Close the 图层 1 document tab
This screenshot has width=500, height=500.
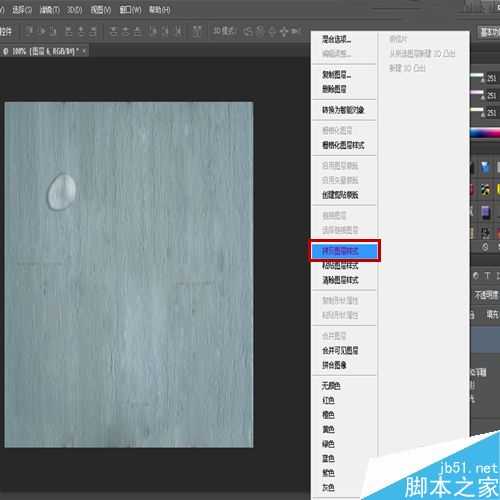[84, 51]
